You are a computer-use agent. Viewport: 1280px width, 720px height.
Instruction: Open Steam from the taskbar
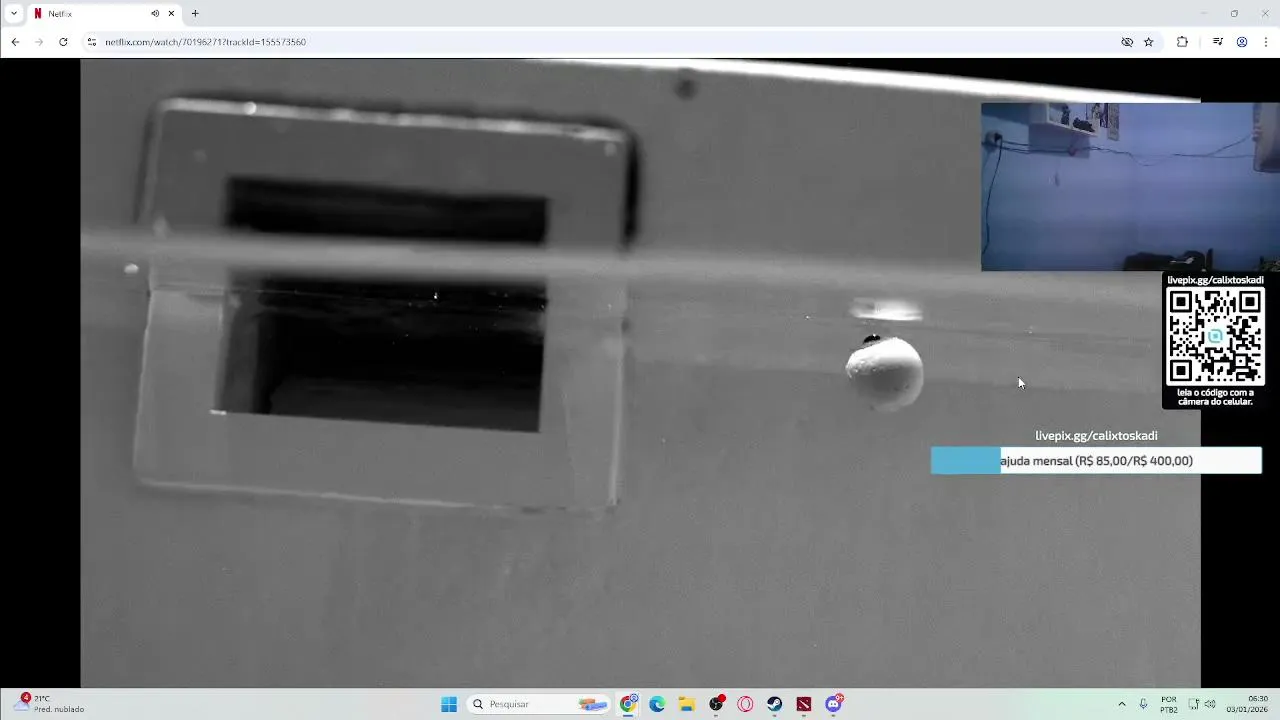coord(775,704)
